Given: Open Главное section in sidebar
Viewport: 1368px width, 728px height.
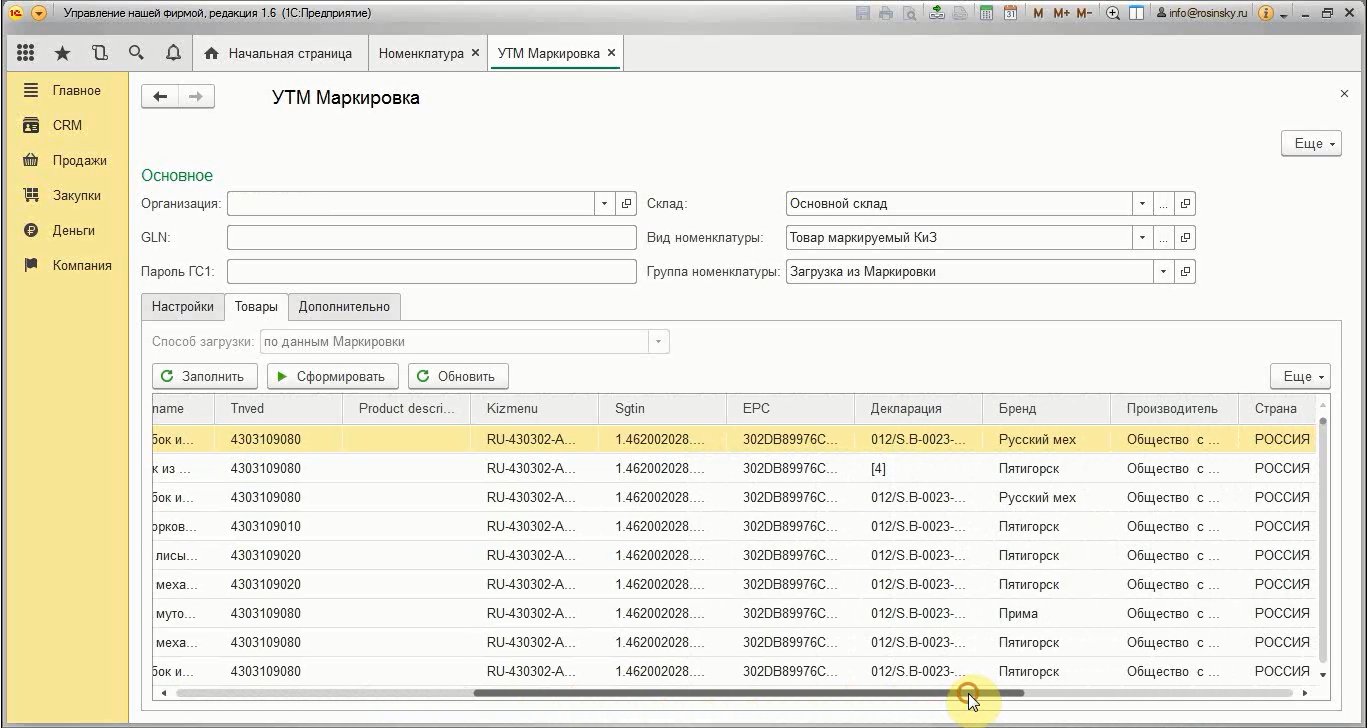Looking at the screenshot, I should [66, 90].
